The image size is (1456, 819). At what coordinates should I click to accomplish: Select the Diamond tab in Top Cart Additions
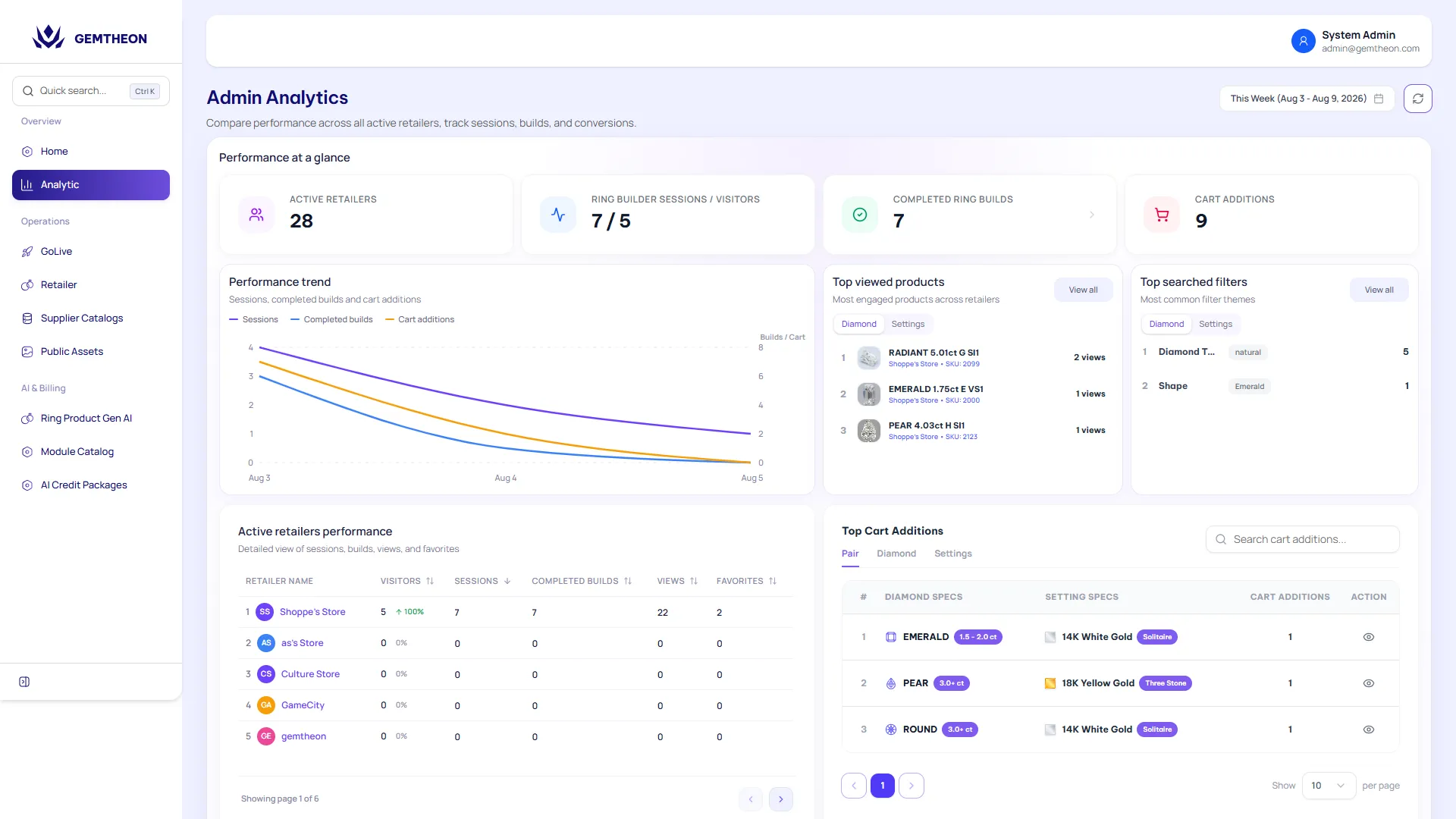click(x=896, y=554)
